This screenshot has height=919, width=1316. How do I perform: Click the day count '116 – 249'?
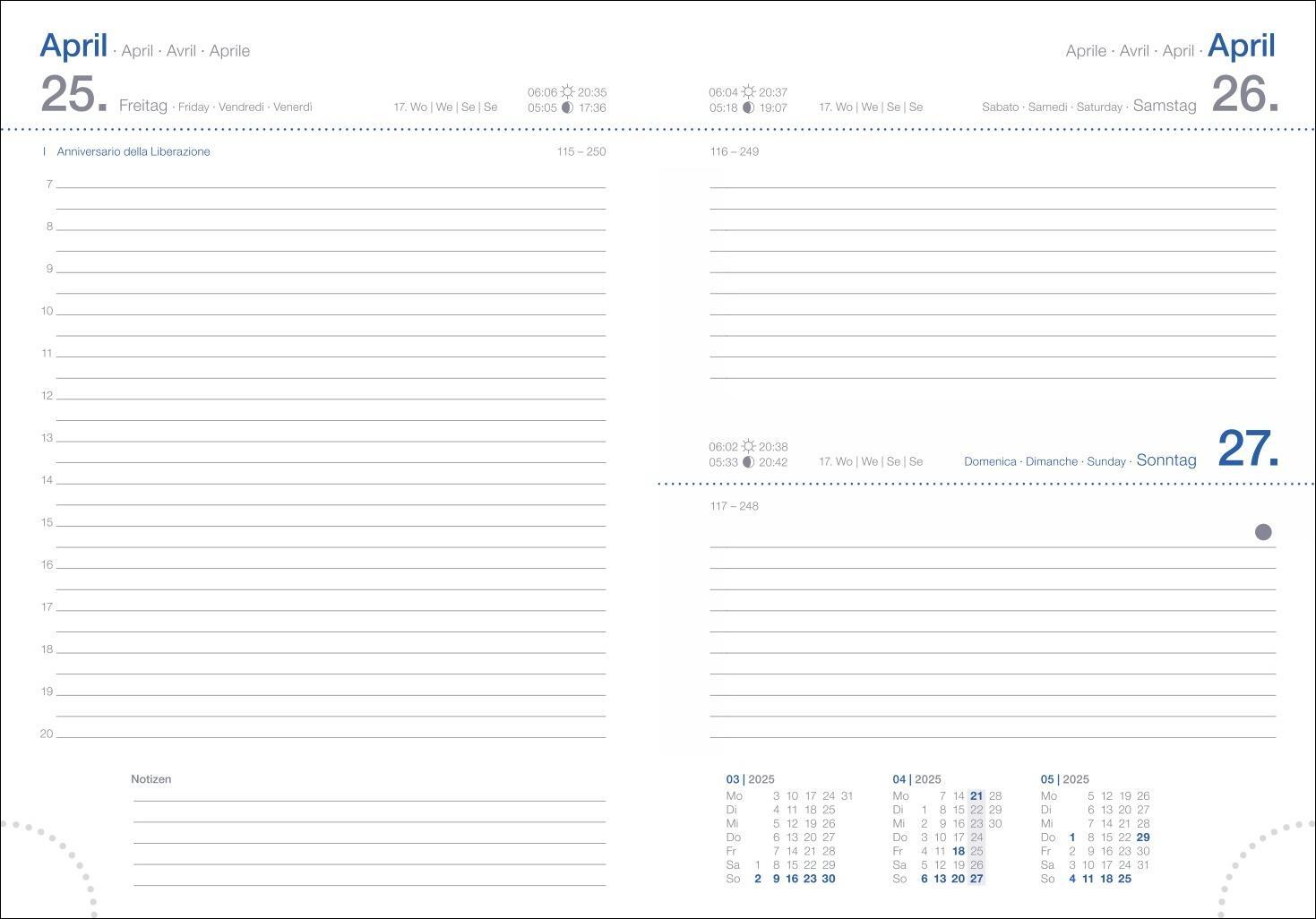pyautogui.click(x=735, y=151)
